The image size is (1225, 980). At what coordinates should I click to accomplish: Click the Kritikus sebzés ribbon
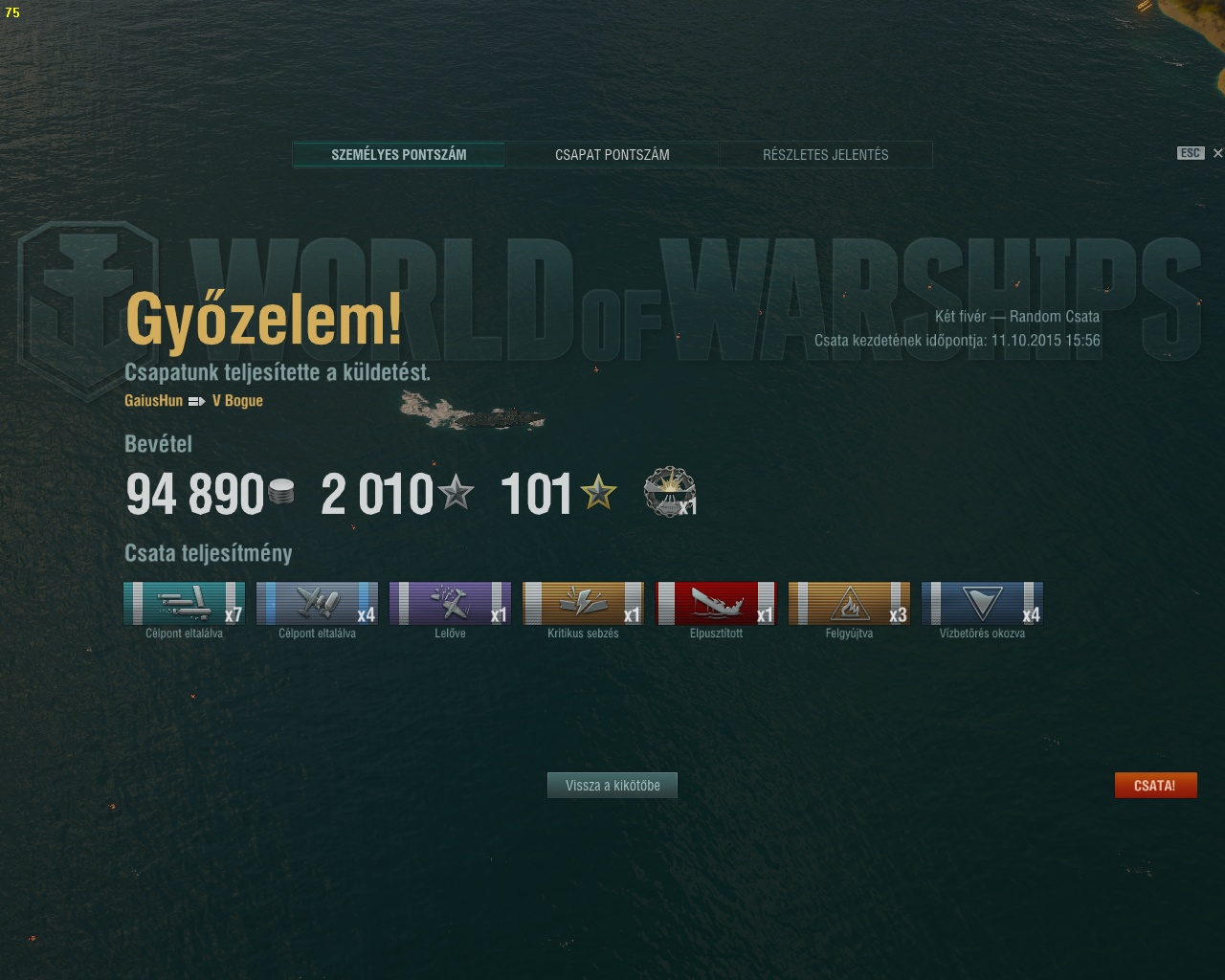click(x=583, y=604)
